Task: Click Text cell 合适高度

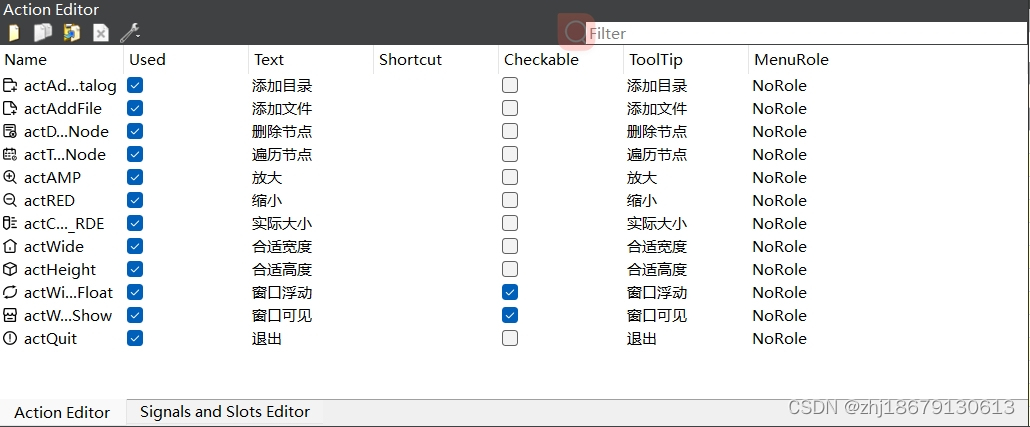Action: coord(282,269)
